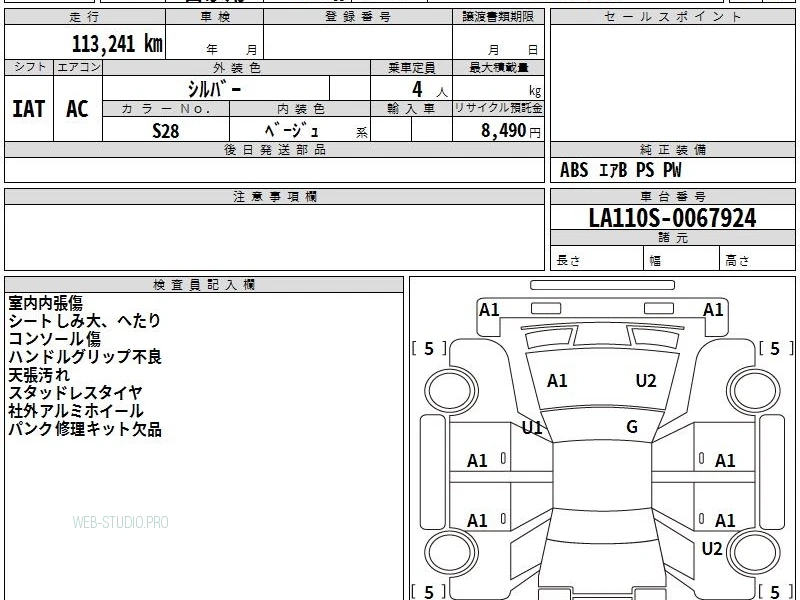This screenshot has height=600, width=800.
Task: Select the recycle fee 8,490円
Action: (x=511, y=131)
